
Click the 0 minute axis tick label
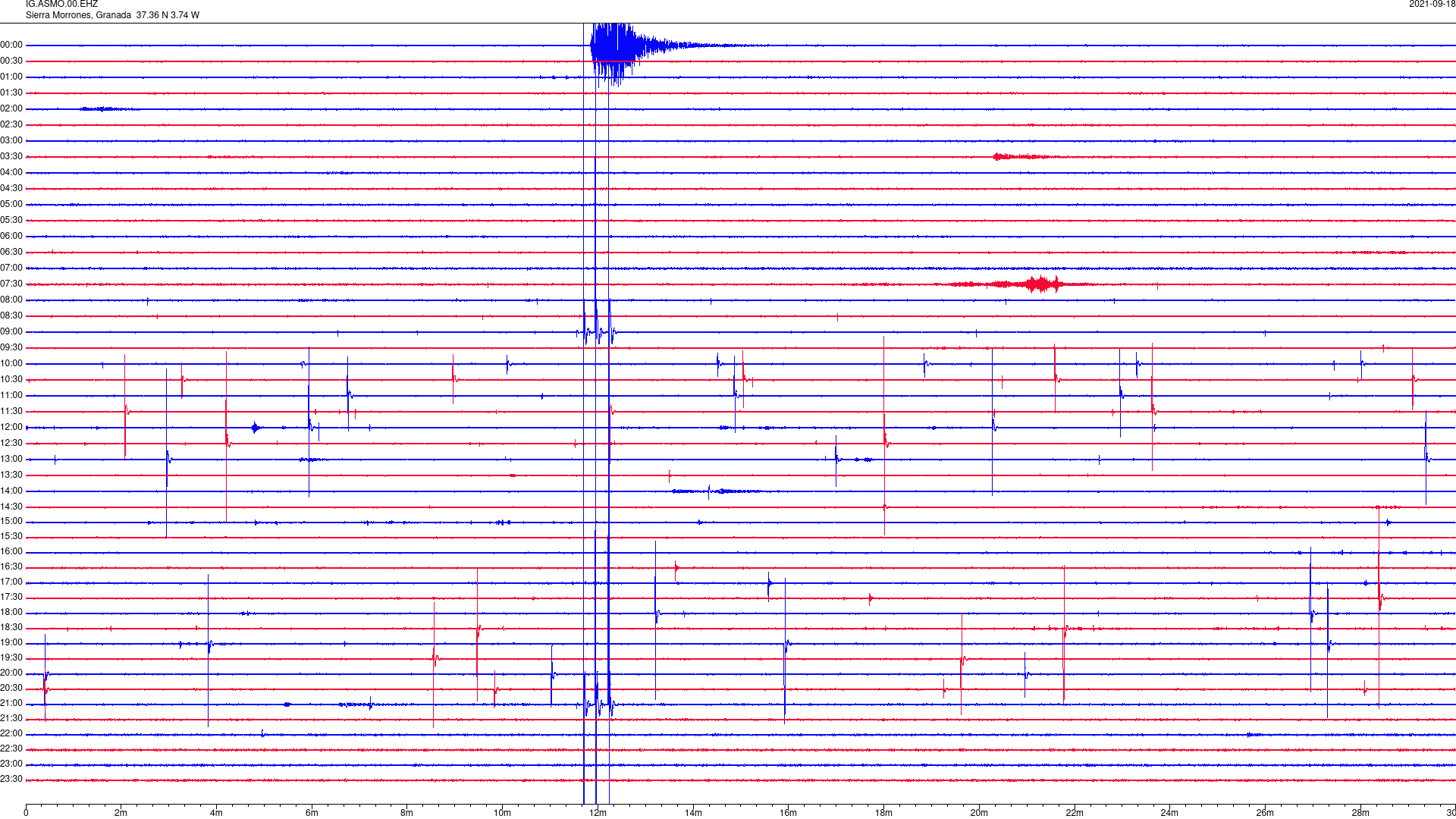(x=26, y=813)
